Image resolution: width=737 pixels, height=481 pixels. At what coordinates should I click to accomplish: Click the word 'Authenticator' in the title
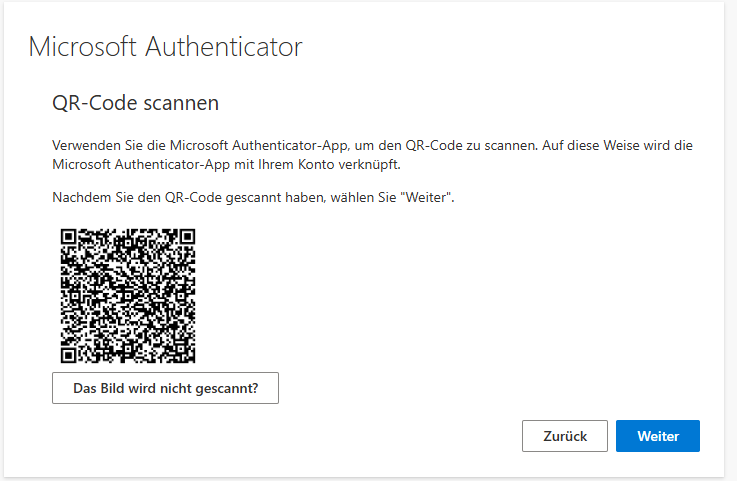point(224,47)
